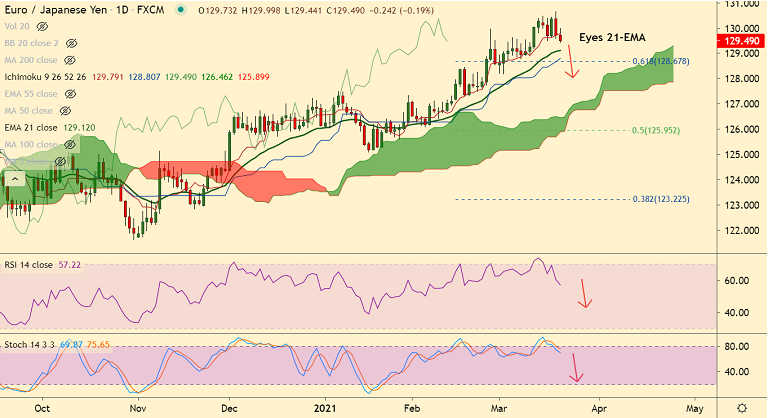
Task: Show the MA 50 close indicator
Action: (x=65, y=111)
